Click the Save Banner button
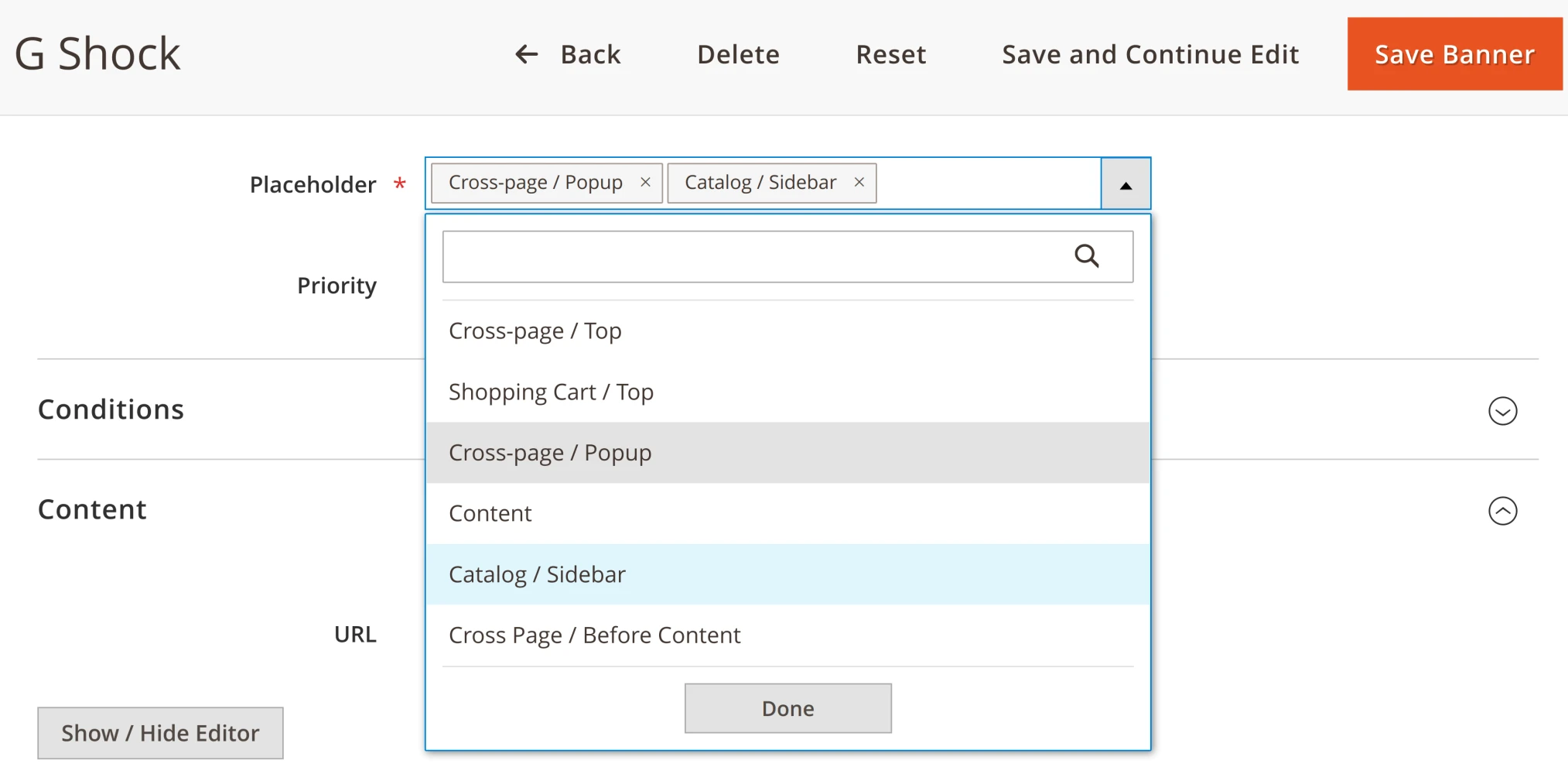 [x=1454, y=53]
